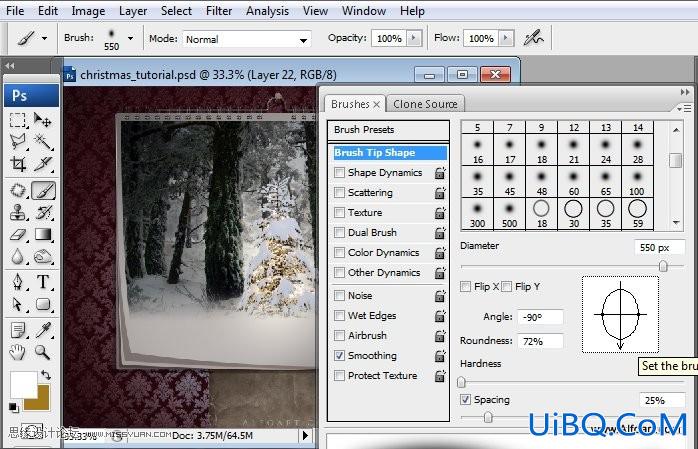Enable the Noise checkbox
698x449 pixels.
click(x=339, y=295)
